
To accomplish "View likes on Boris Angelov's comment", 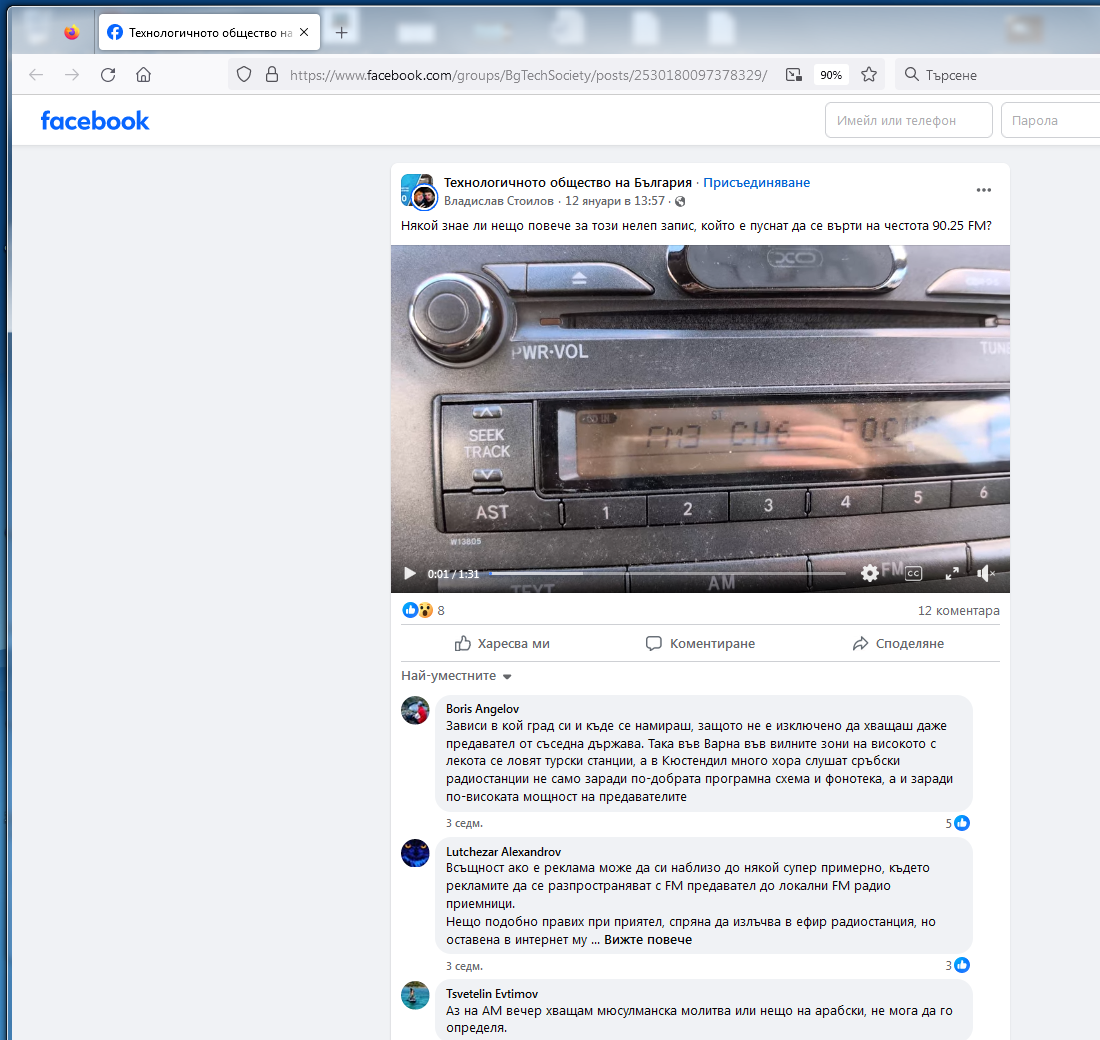I will (958, 823).
